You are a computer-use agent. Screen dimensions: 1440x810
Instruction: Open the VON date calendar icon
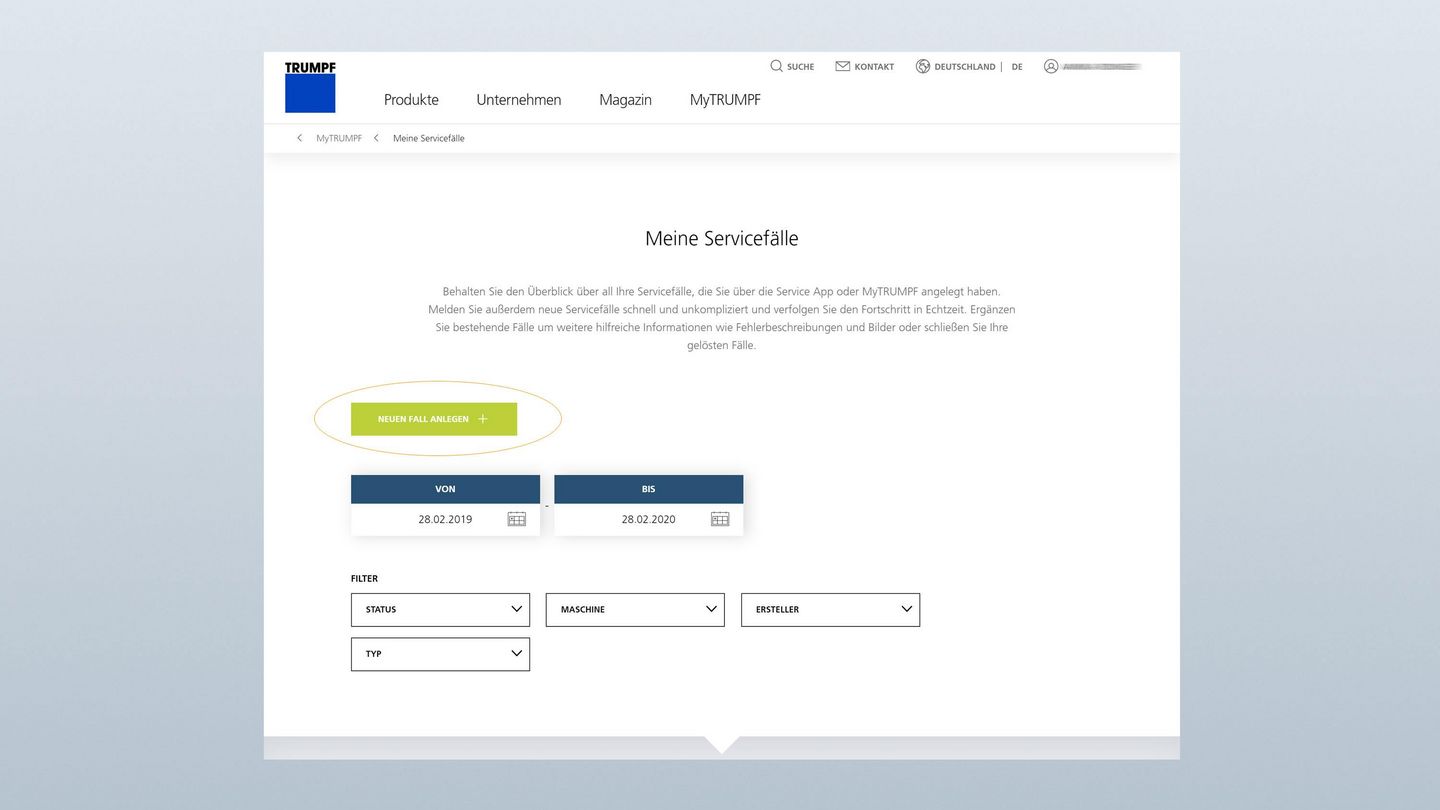click(516, 519)
